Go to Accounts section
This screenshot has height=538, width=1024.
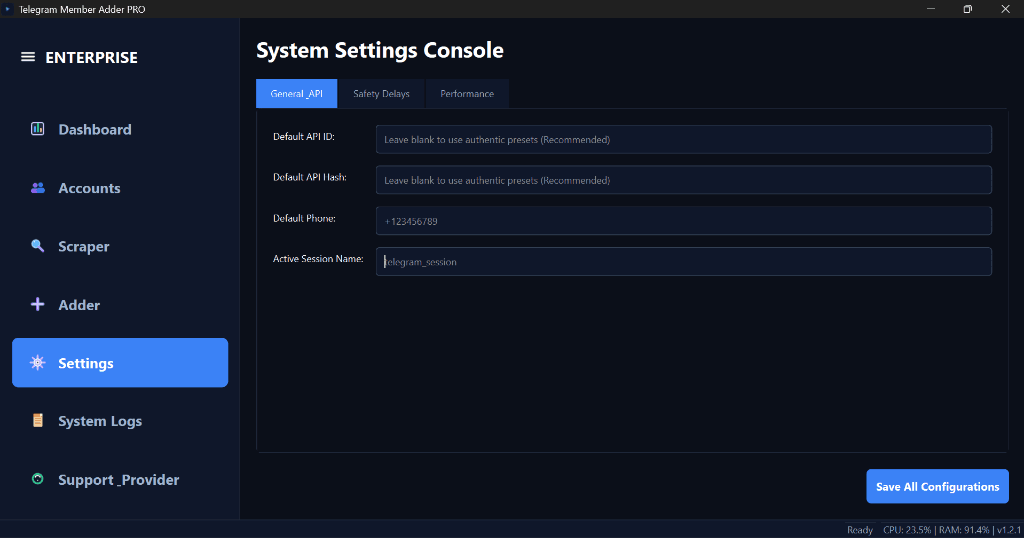pos(120,188)
